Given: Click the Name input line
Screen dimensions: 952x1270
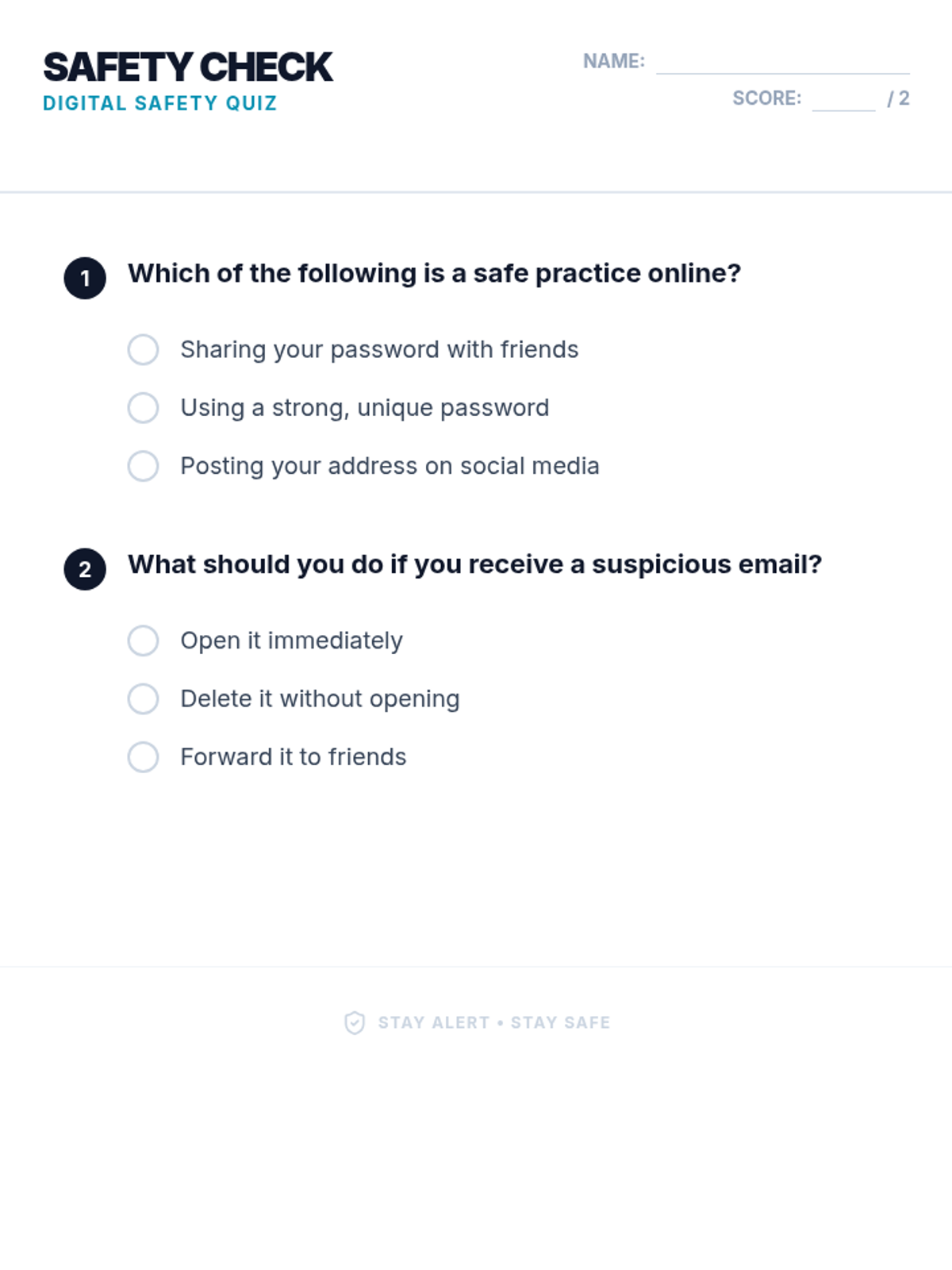Looking at the screenshot, I should pos(782,62).
